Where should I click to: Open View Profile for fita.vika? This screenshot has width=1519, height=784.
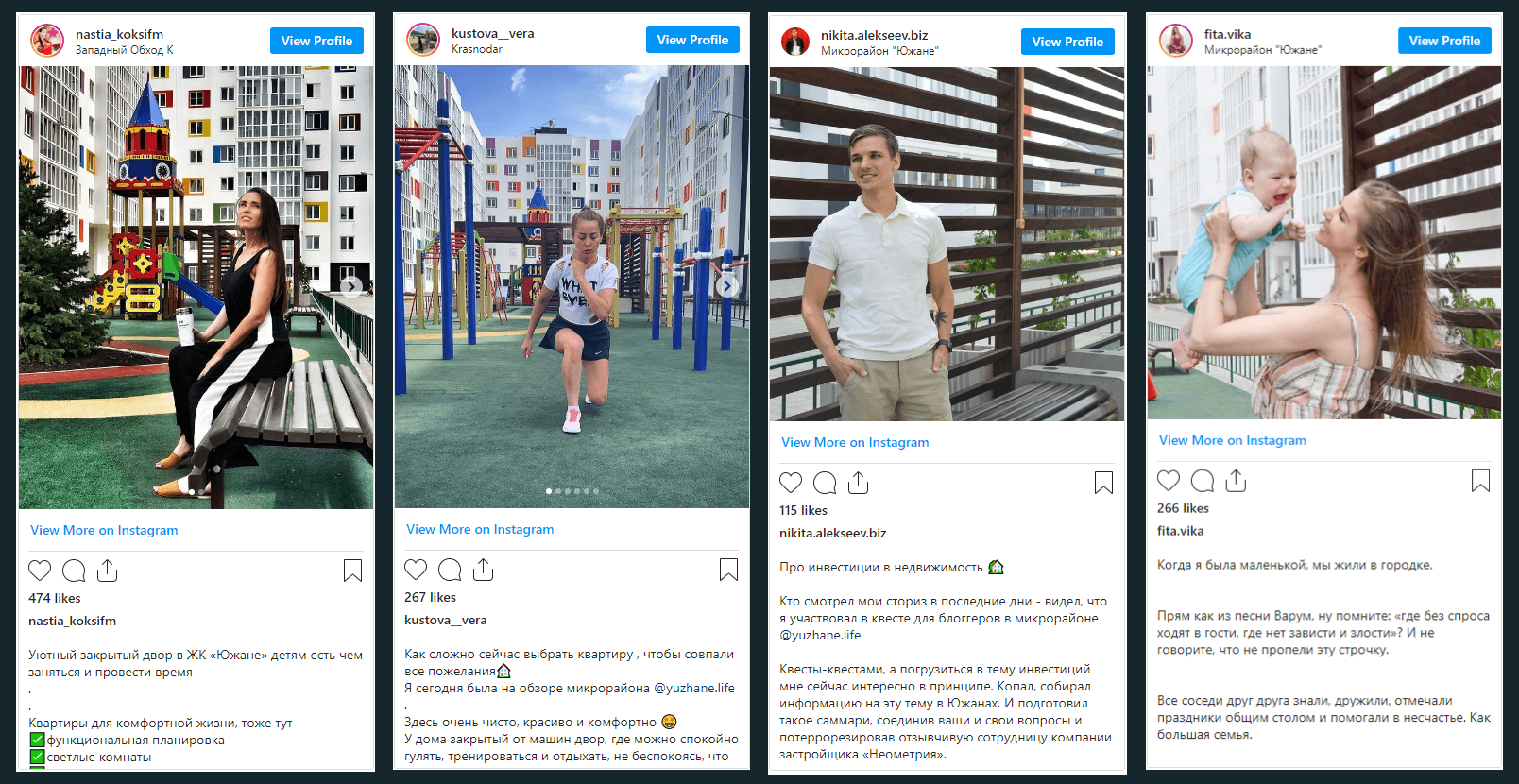coord(1444,41)
